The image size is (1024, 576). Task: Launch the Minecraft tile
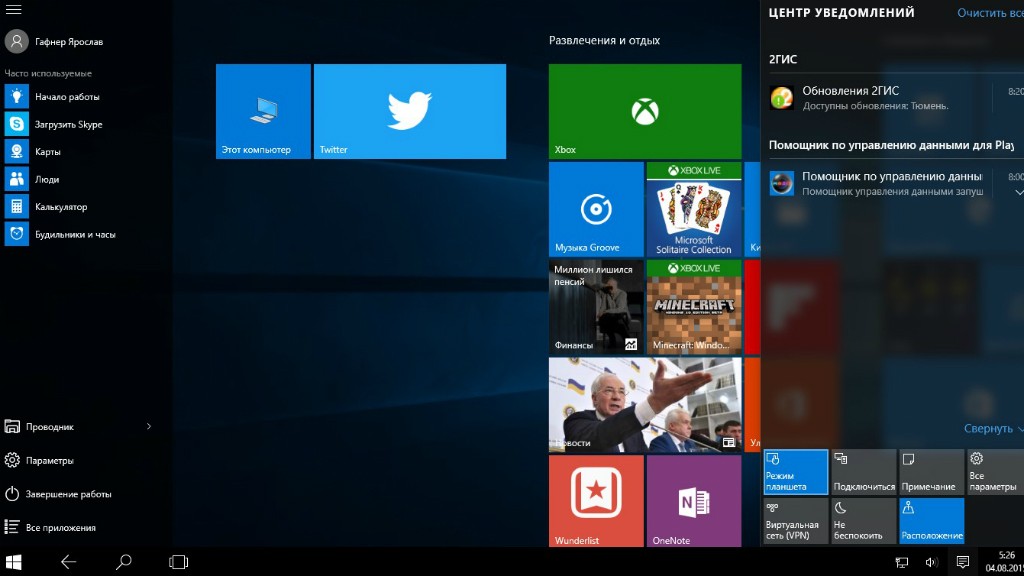(x=694, y=307)
